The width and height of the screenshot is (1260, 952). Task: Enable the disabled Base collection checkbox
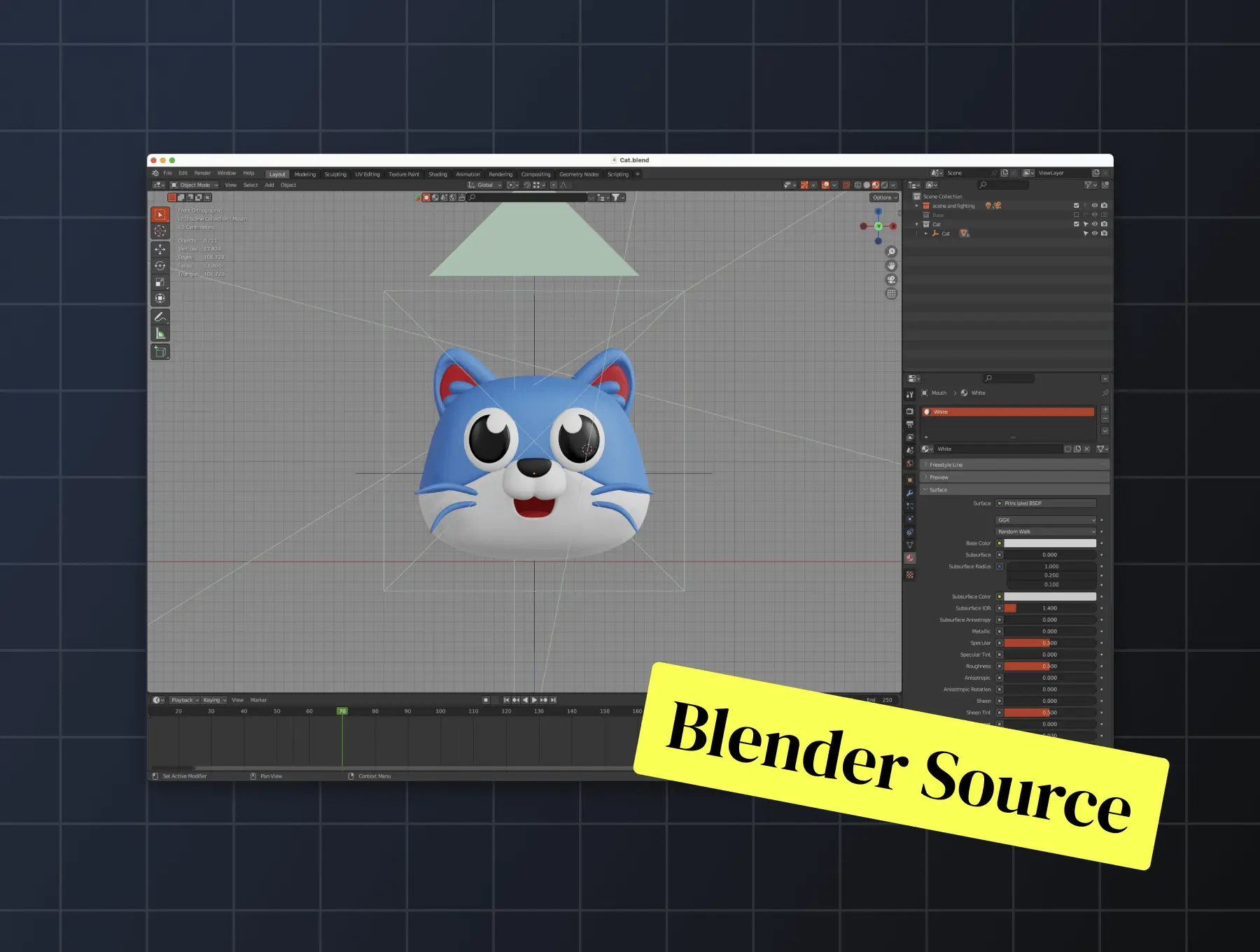click(1077, 215)
